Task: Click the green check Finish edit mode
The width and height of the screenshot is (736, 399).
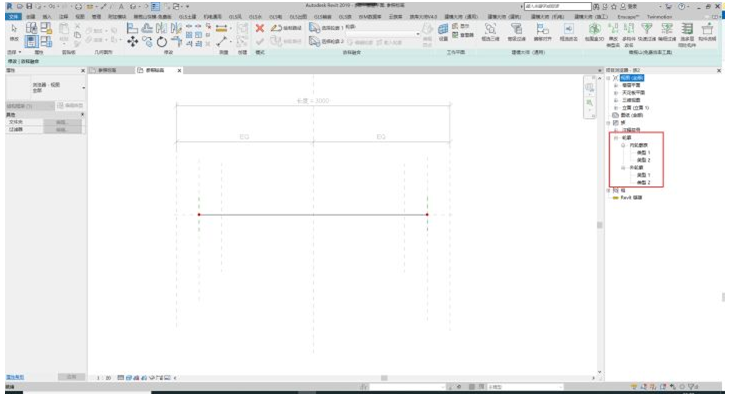Action: tap(260, 42)
